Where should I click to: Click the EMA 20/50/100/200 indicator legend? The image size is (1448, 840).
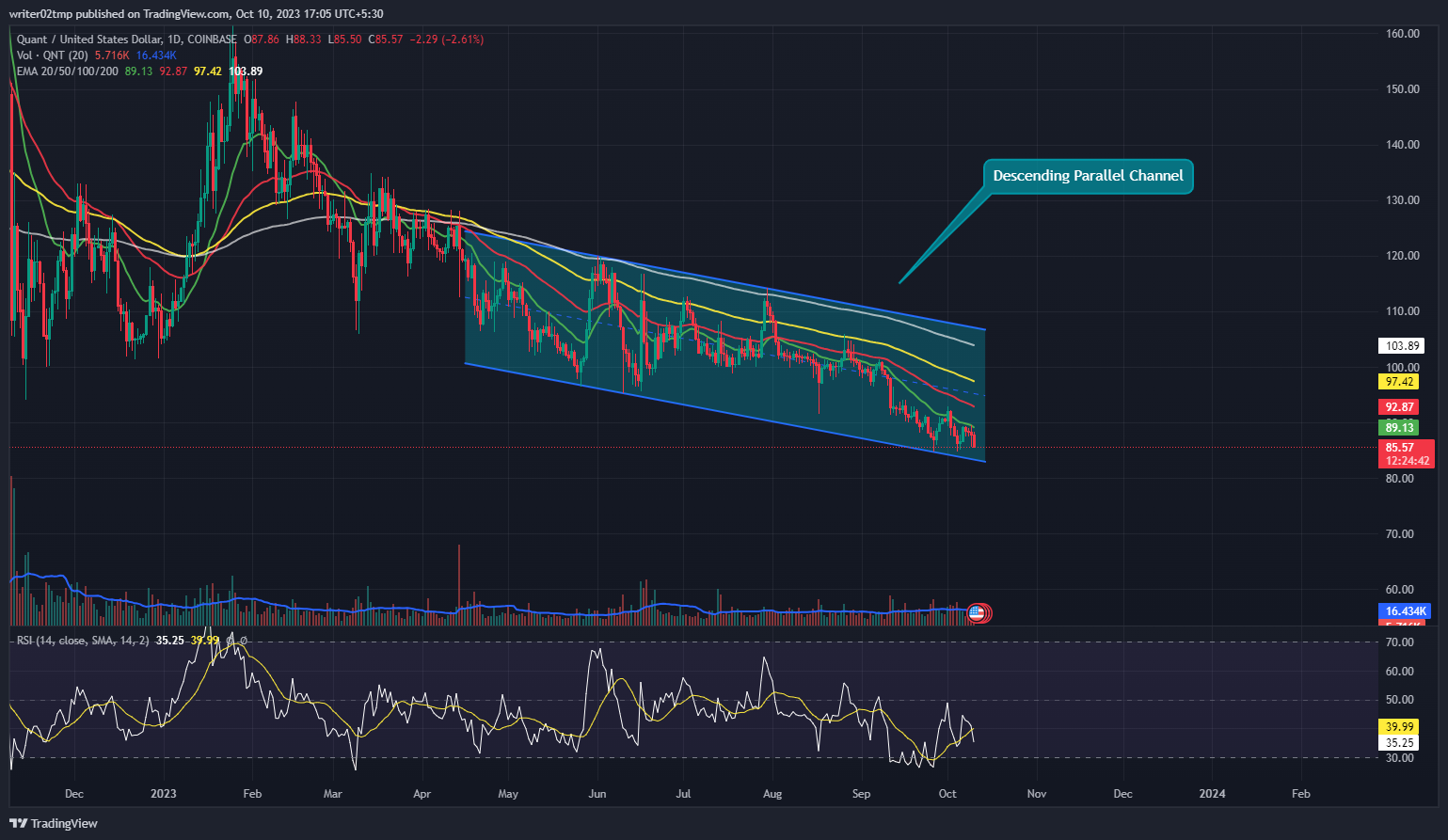pyautogui.click(x=68, y=71)
